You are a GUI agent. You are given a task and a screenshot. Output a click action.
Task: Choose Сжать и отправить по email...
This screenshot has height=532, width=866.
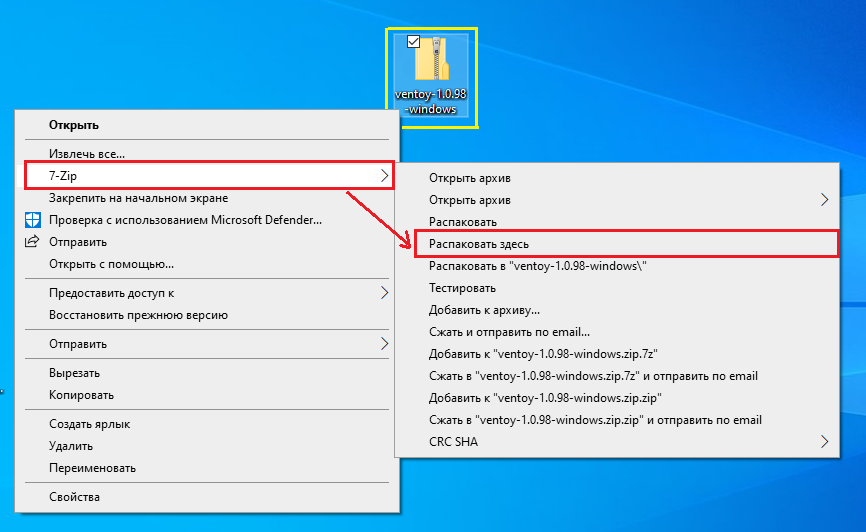pyautogui.click(x=617, y=332)
